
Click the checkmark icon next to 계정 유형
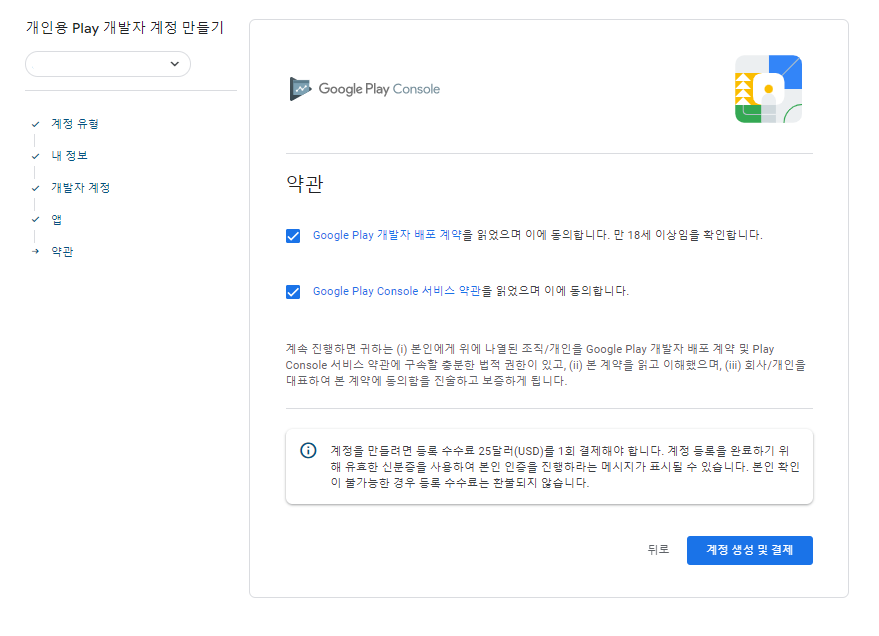[36, 124]
